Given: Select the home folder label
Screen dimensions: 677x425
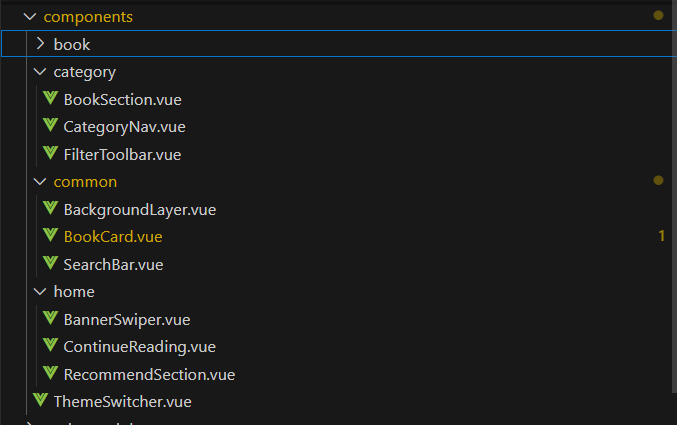Looking at the screenshot, I should point(74,292).
